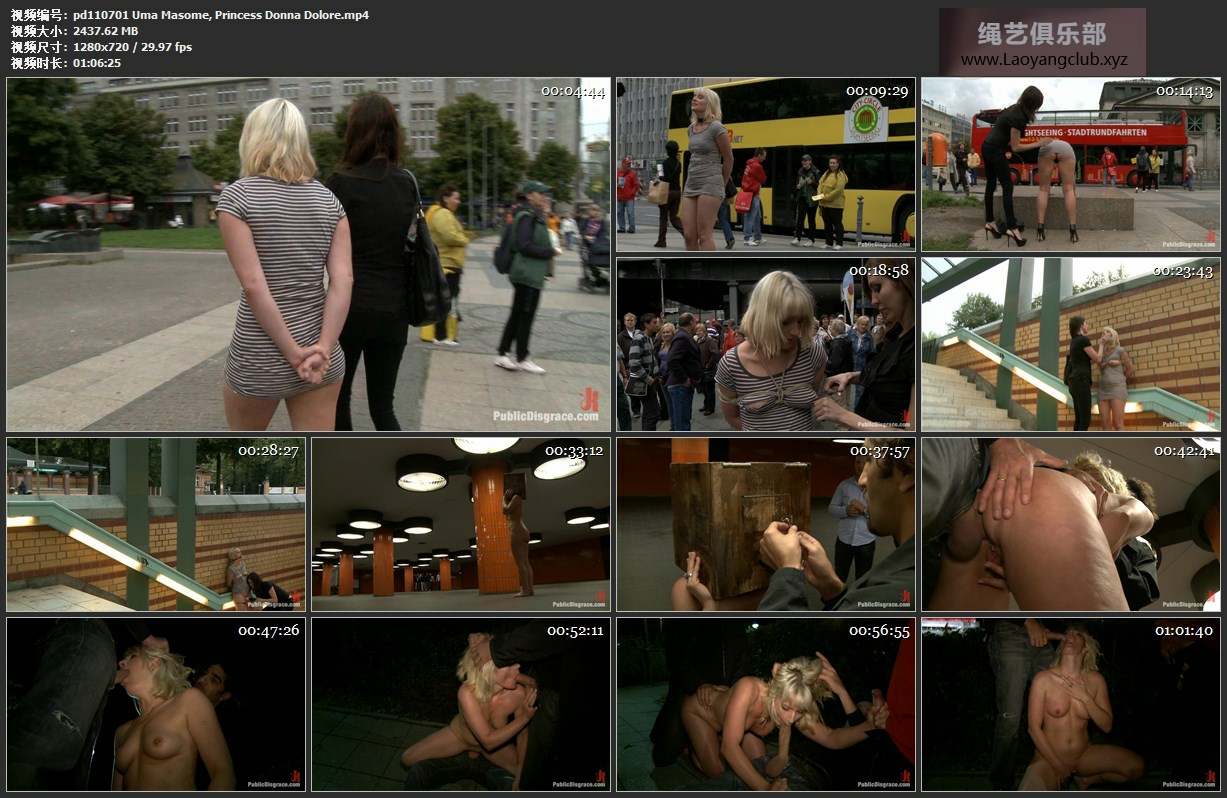Click the frame timestamped 00:18:58
This screenshot has width=1227, height=798.
coord(765,344)
